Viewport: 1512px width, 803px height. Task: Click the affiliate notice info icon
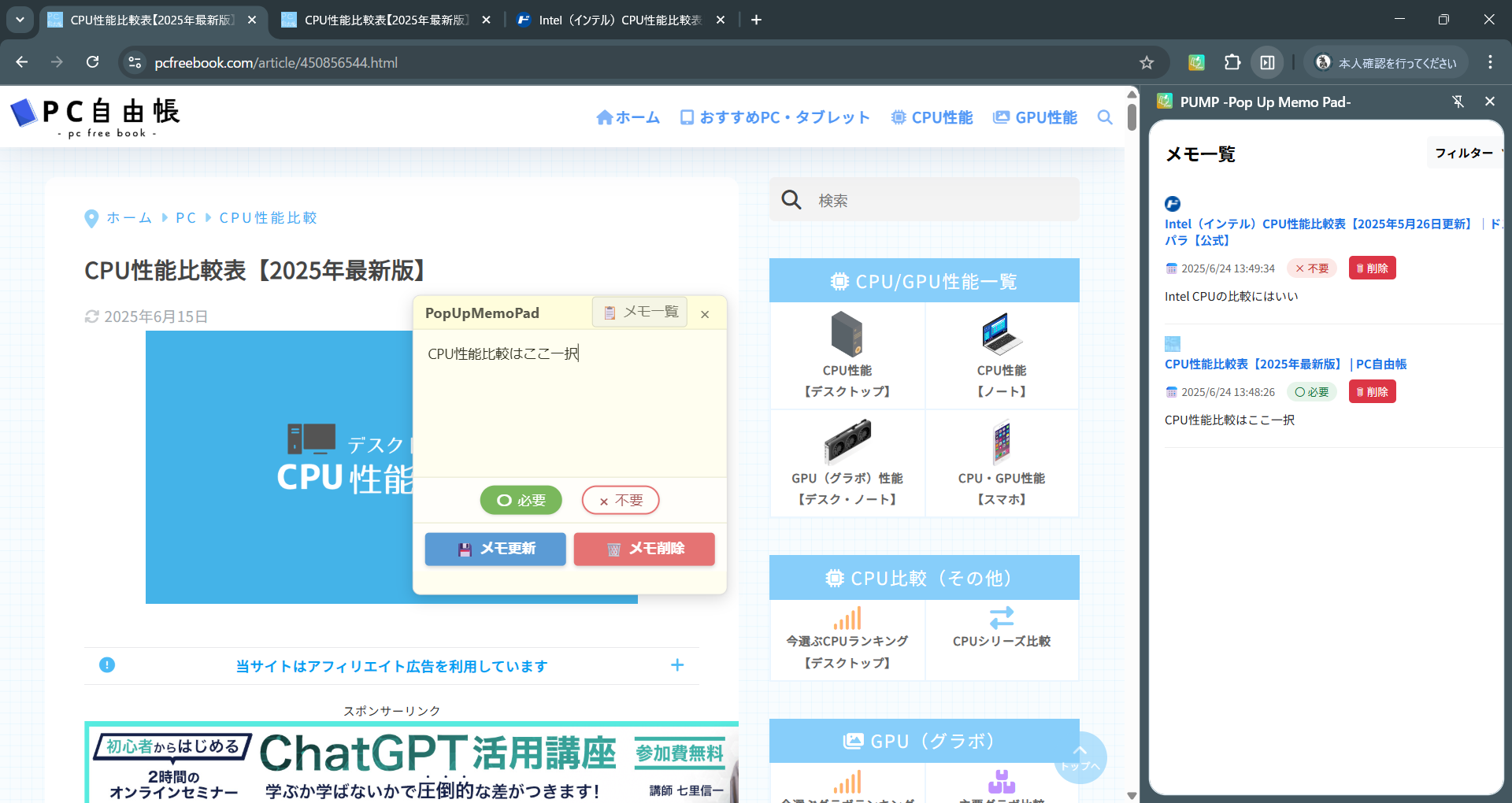pos(107,665)
